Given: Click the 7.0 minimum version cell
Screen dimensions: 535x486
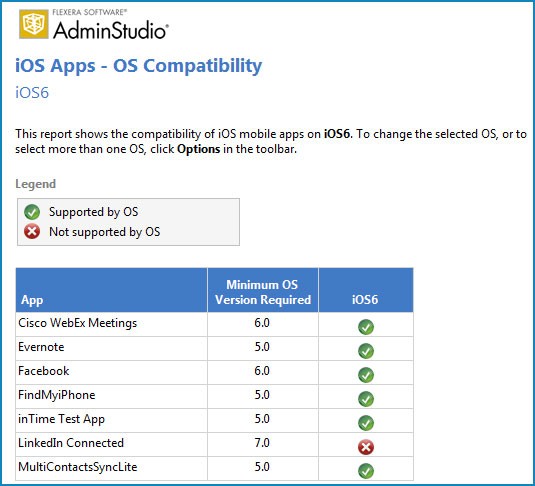Looking at the screenshot, I should tap(262, 443).
